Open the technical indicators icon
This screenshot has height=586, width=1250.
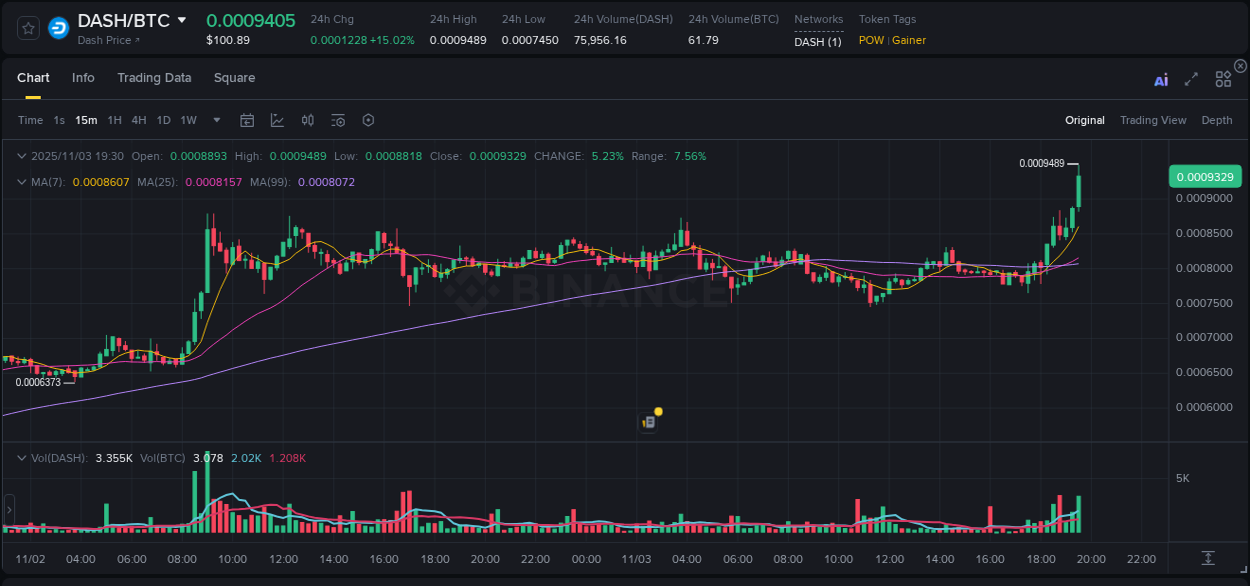(307, 120)
